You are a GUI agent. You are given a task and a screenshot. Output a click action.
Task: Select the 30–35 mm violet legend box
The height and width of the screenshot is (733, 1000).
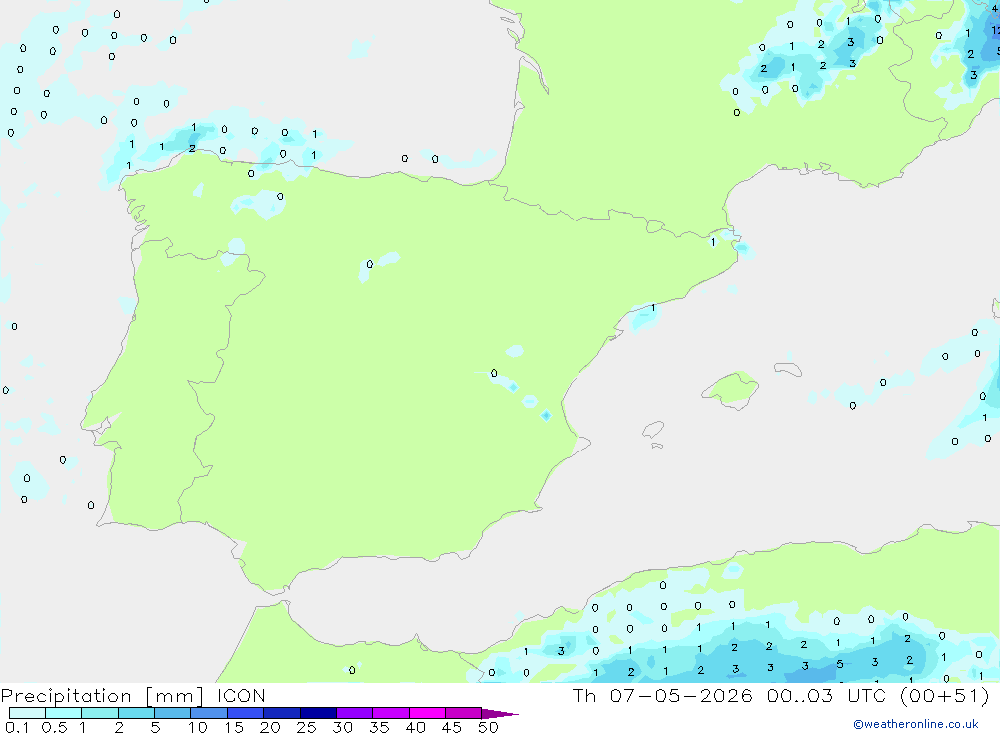355,713
